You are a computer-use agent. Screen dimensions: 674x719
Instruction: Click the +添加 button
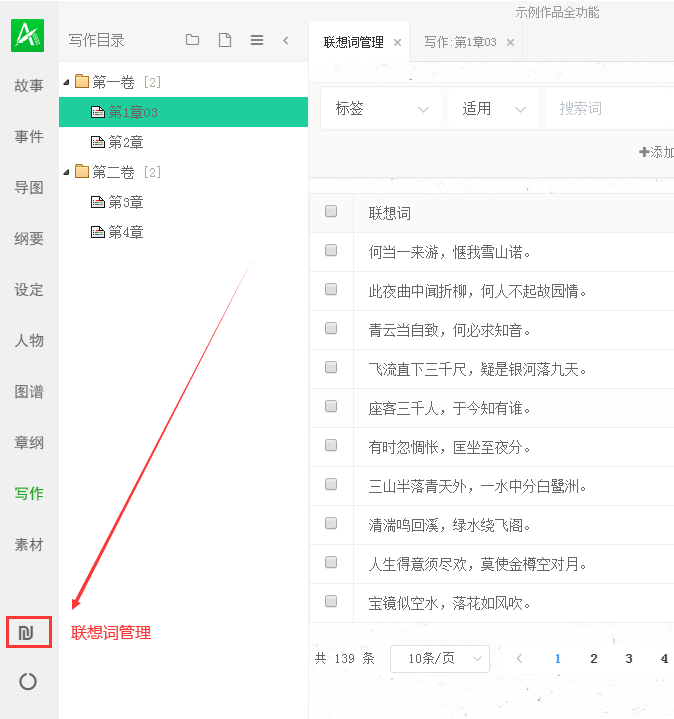point(657,152)
